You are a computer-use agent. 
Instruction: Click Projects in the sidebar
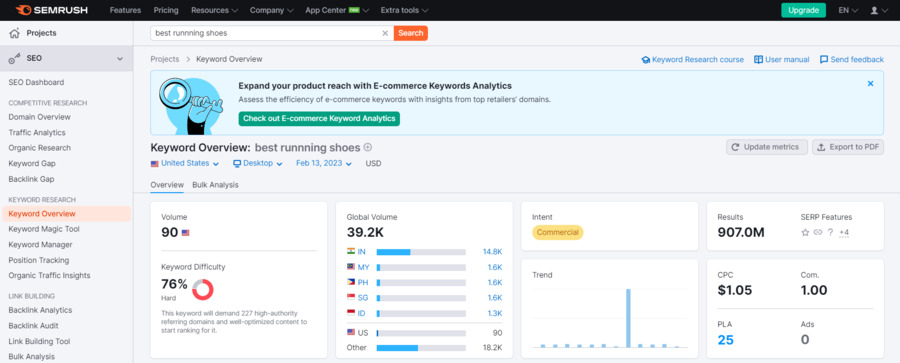pos(41,33)
